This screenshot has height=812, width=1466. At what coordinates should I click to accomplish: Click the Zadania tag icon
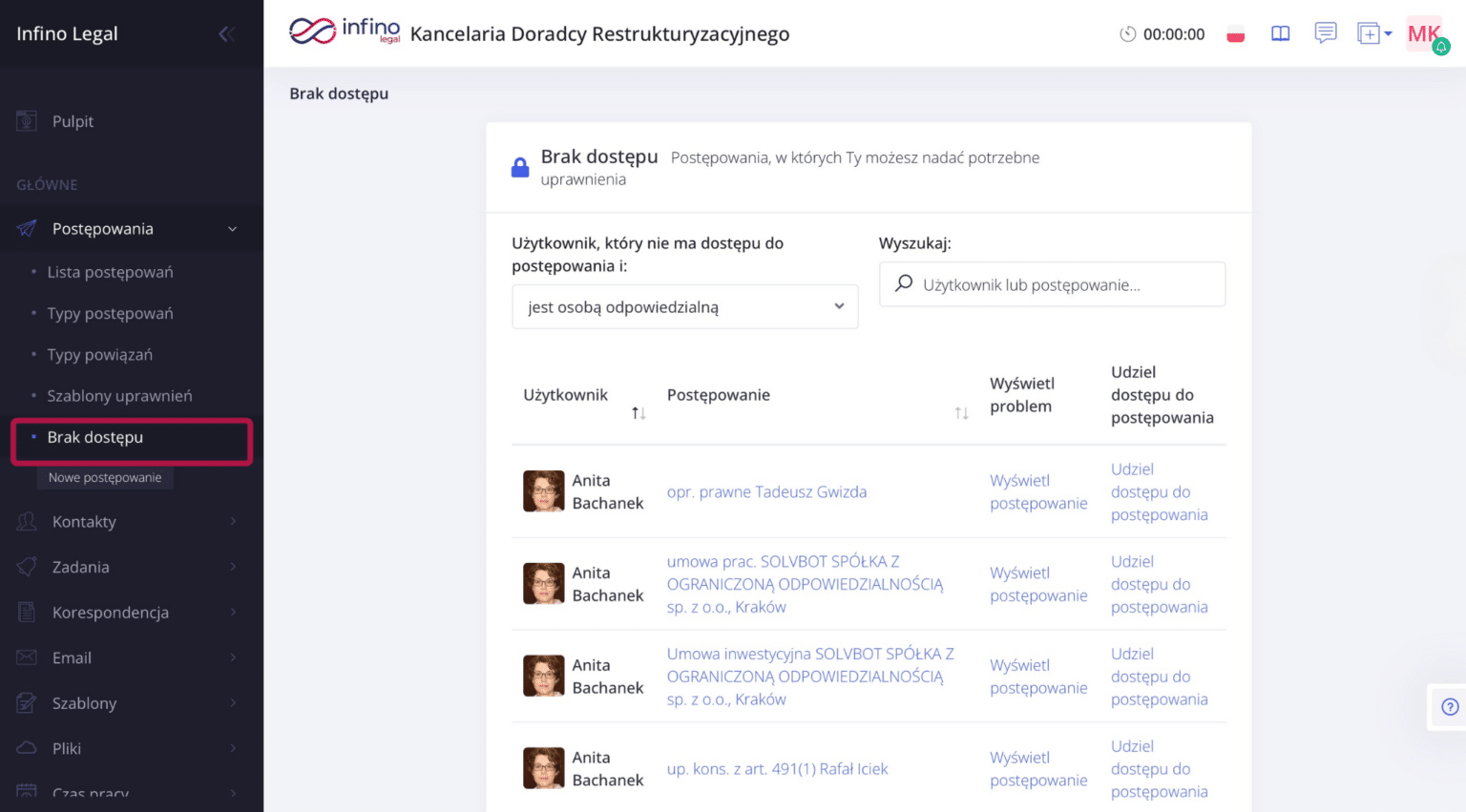[x=27, y=567]
